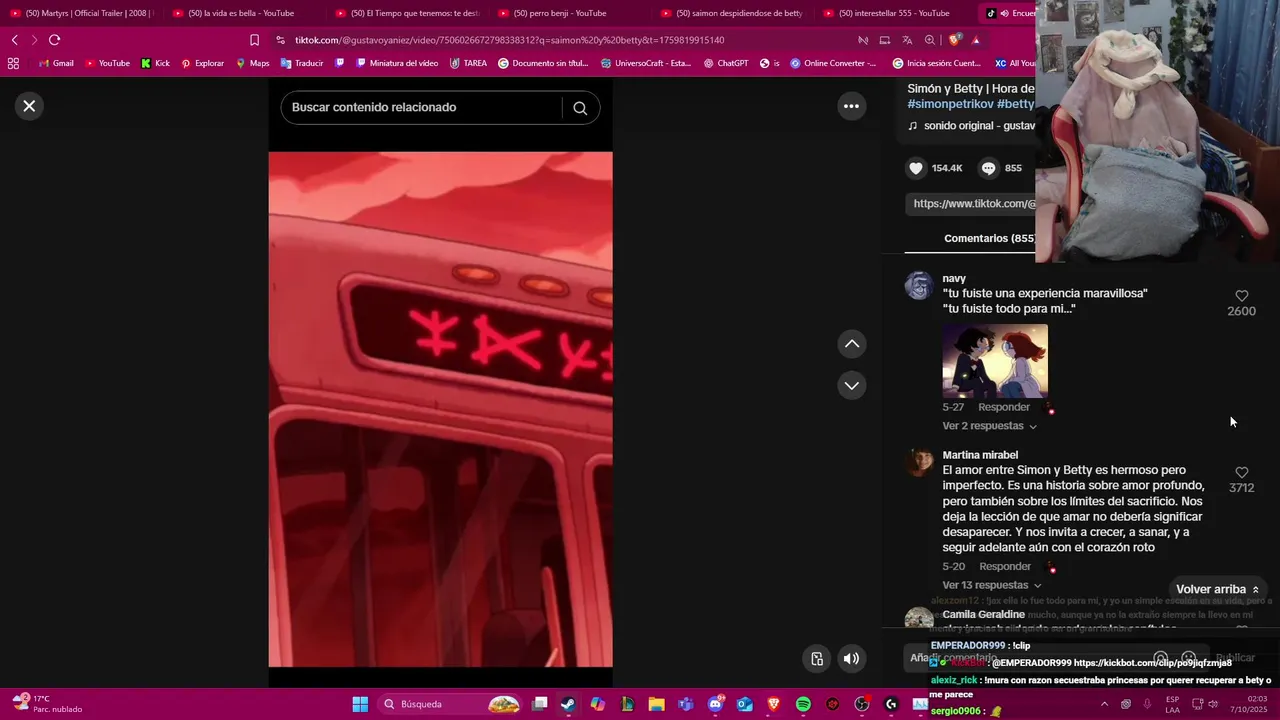Open the 'Online Converter' bookmark
This screenshot has width=1280, height=720.
[x=833, y=63]
